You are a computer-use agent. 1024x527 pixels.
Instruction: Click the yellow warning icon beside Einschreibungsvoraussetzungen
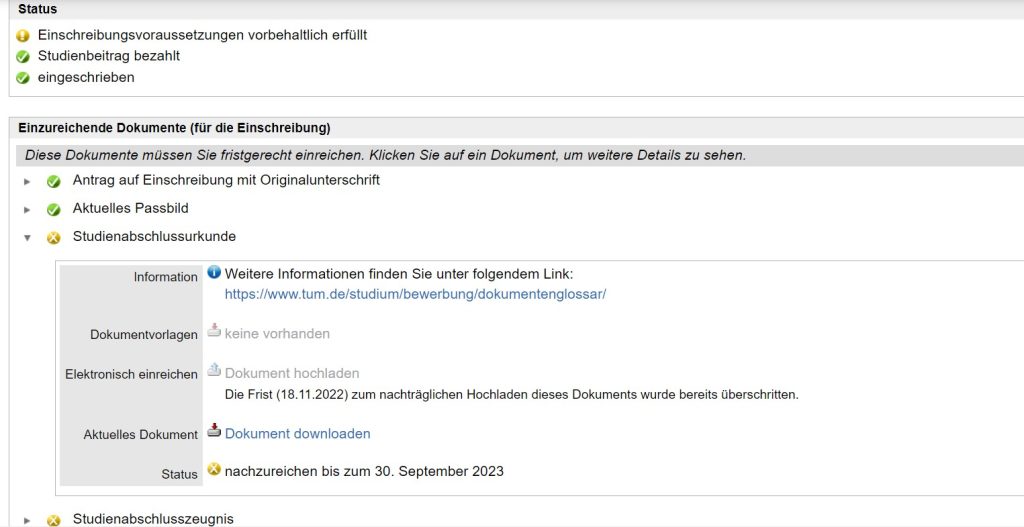(x=23, y=35)
